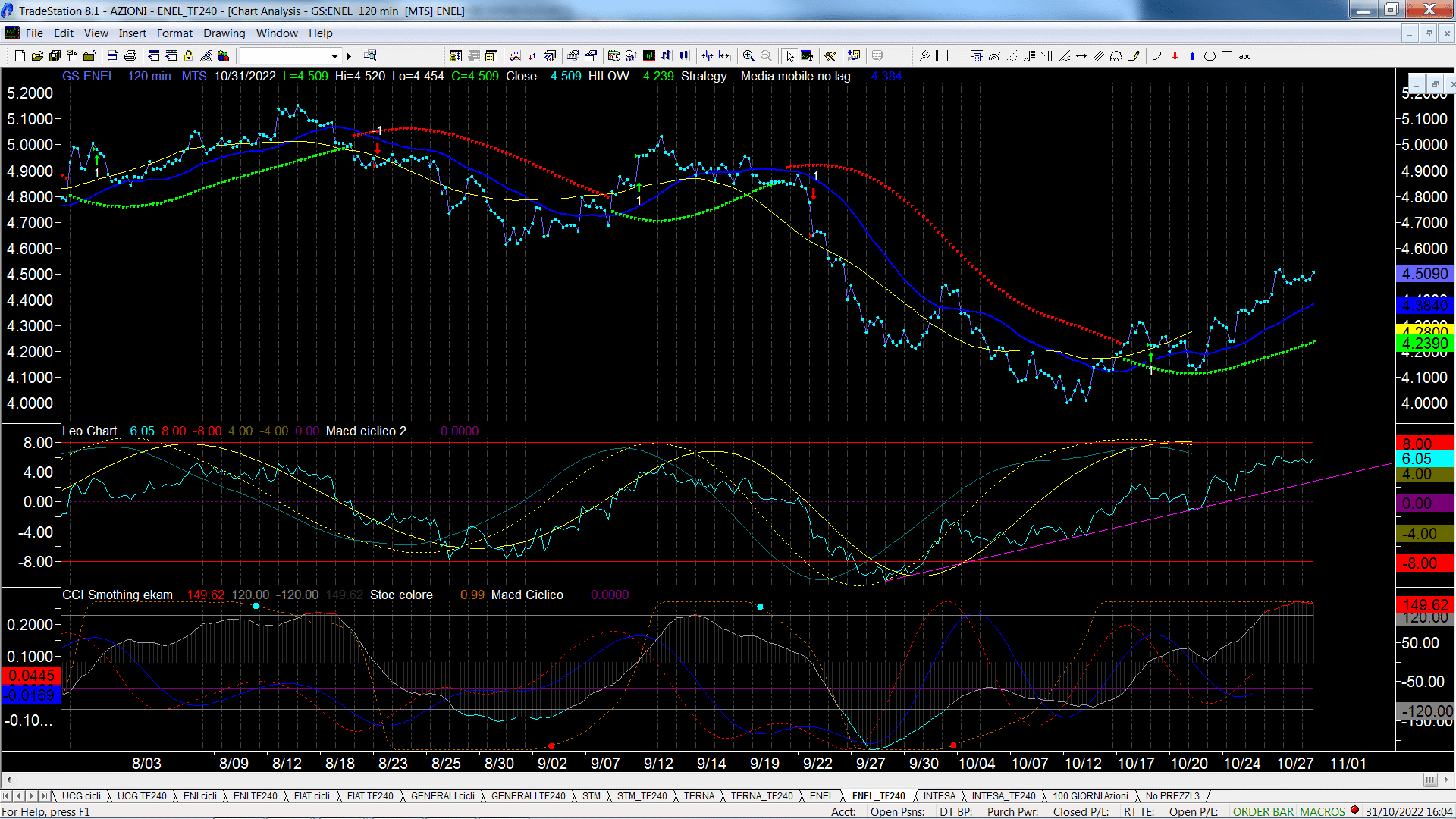The height and width of the screenshot is (819, 1456).
Task: Select the cycle arcs drawing tool
Action: (x=1116, y=56)
